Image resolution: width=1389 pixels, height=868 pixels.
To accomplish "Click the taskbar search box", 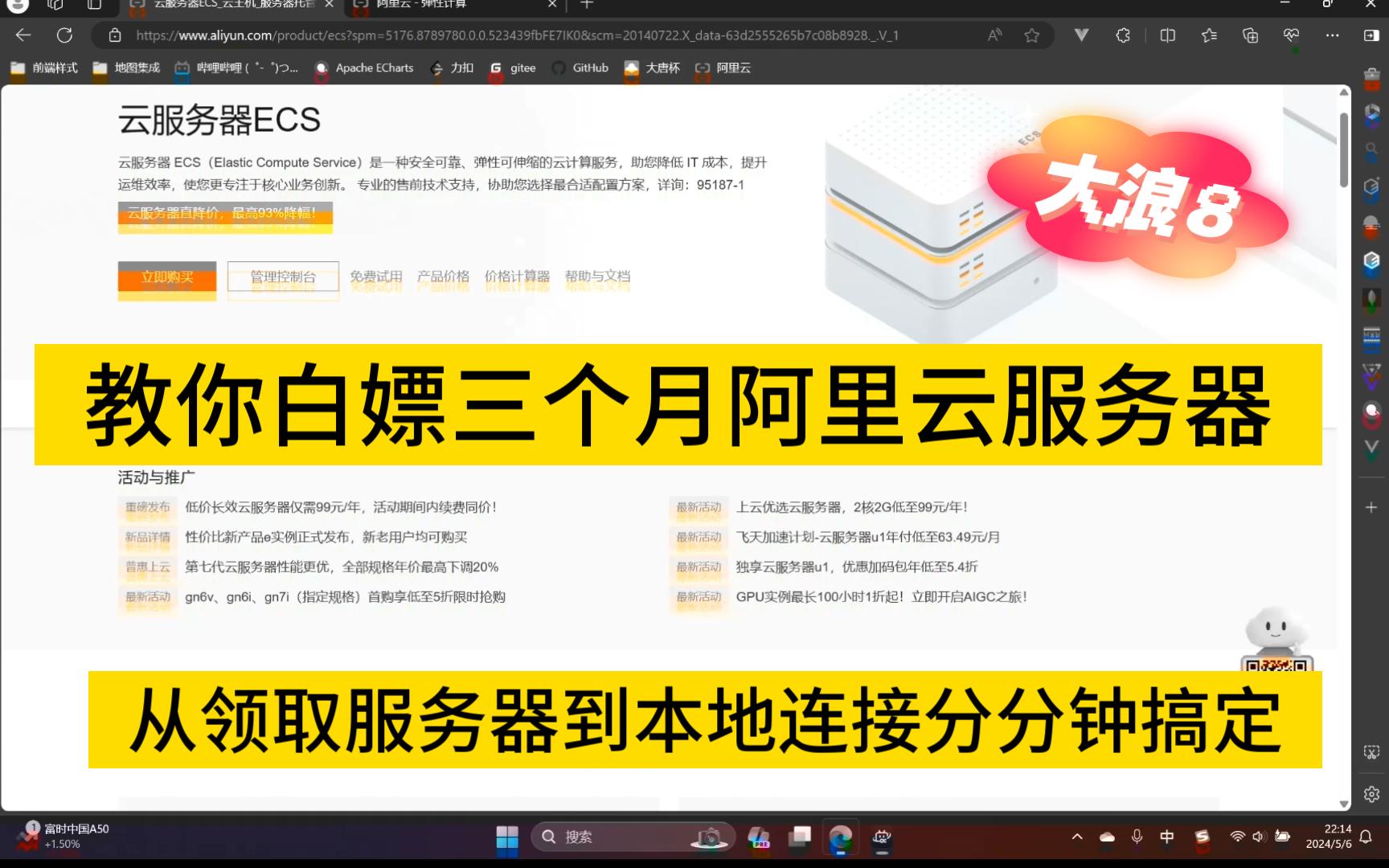I will click(x=611, y=837).
